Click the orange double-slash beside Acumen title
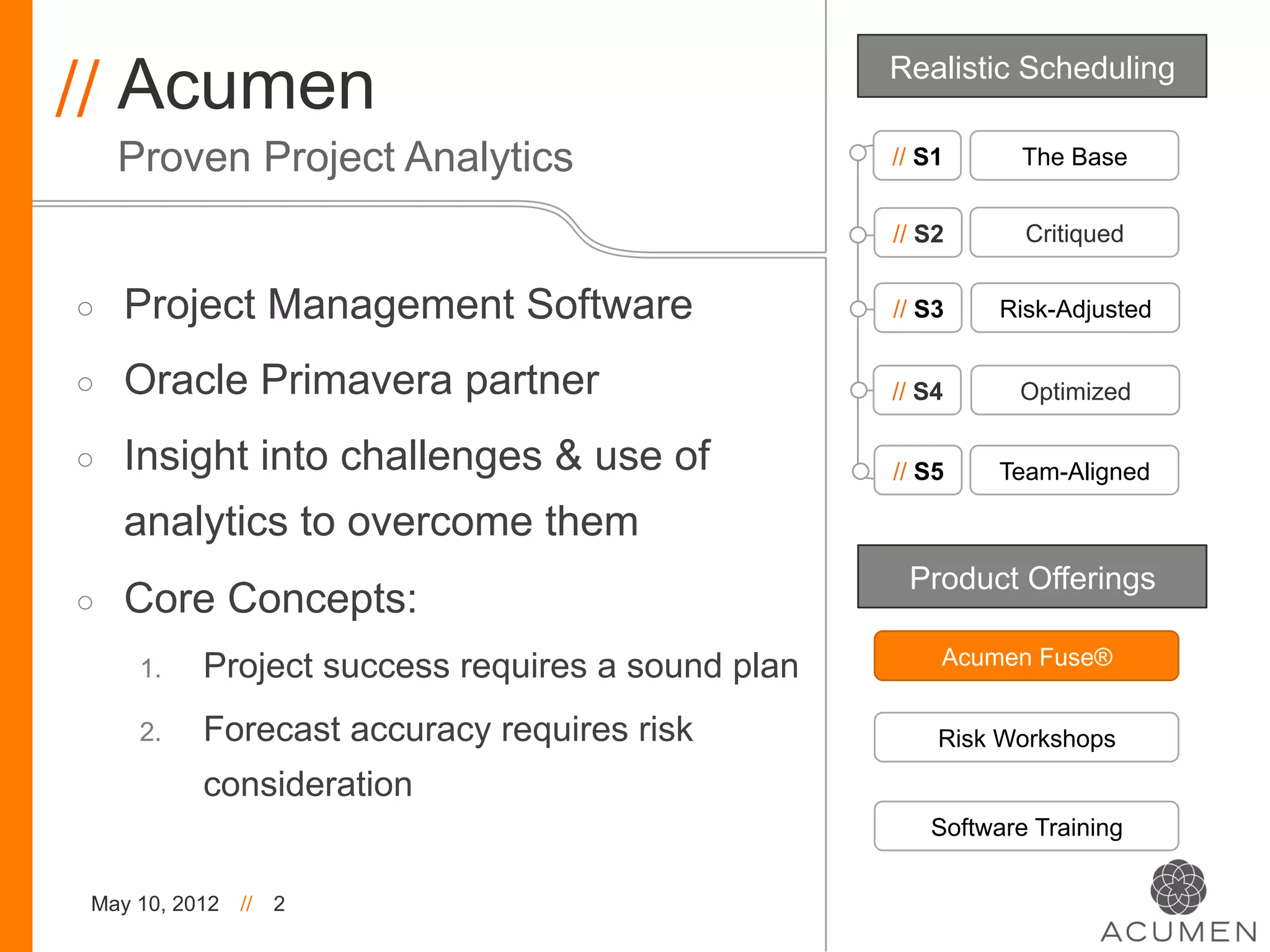The image size is (1270, 952). pos(78,87)
